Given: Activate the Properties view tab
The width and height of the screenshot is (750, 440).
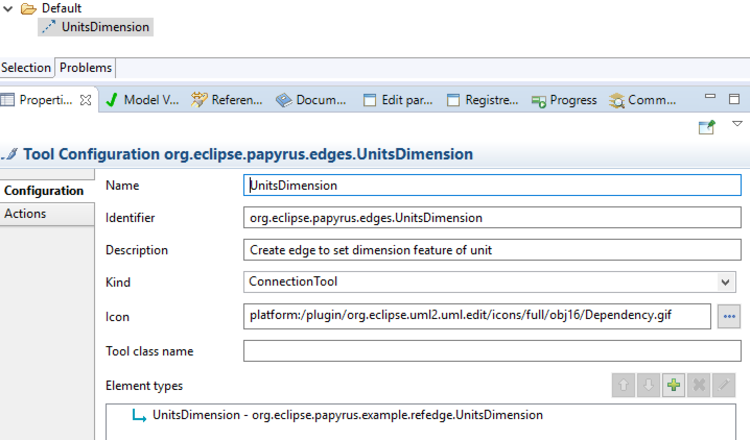Looking at the screenshot, I should click(x=46, y=99).
